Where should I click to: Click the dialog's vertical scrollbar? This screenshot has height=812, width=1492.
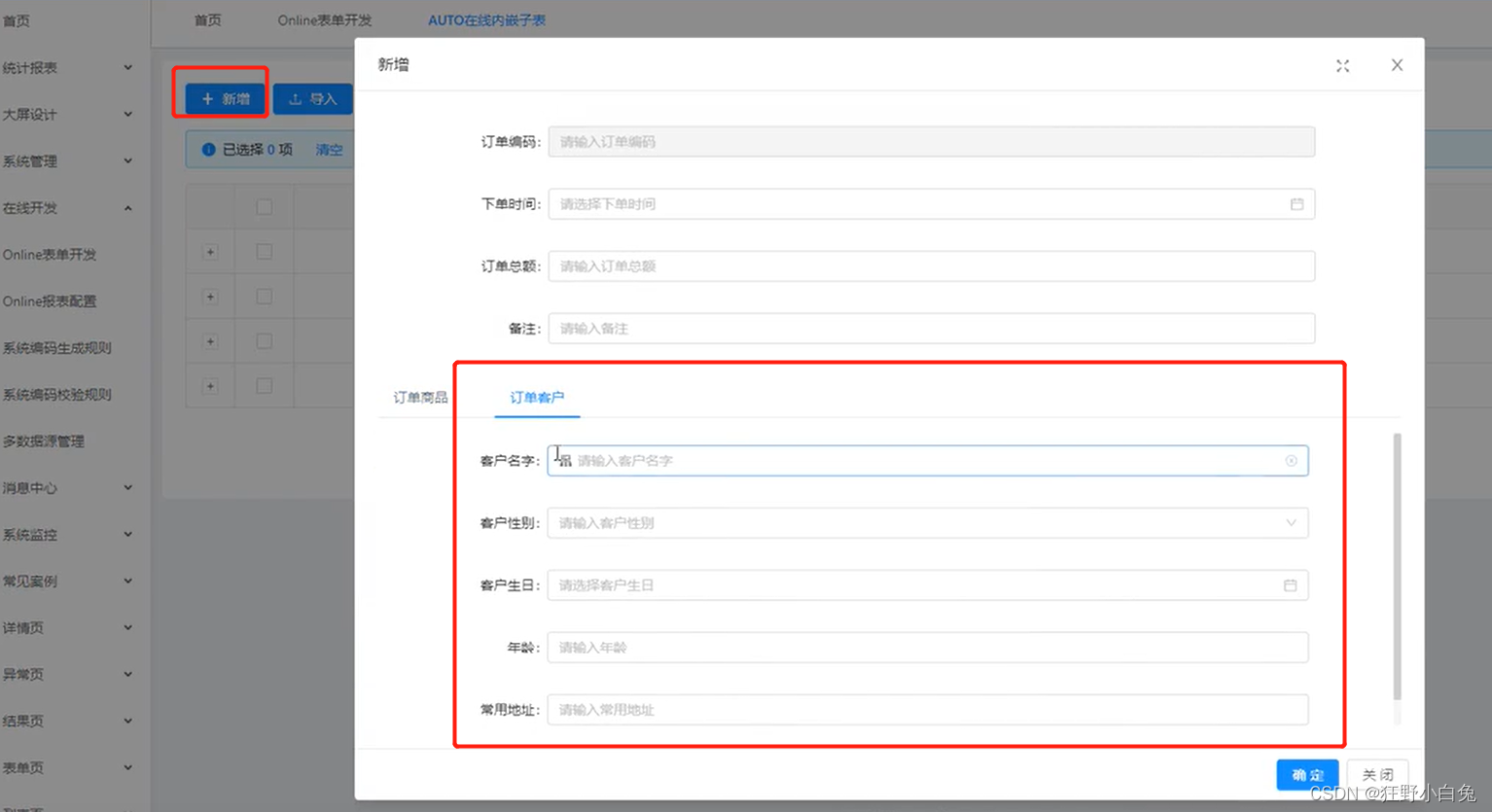point(1398,567)
